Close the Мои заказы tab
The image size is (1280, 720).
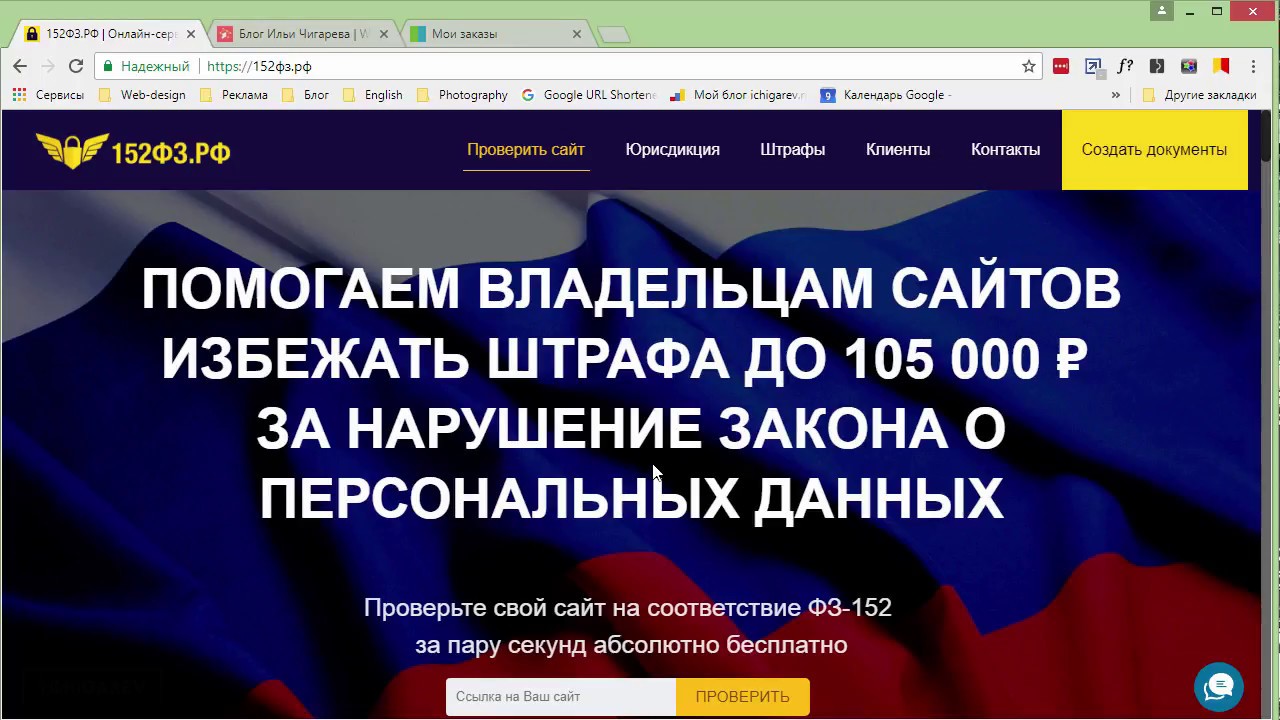(576, 34)
